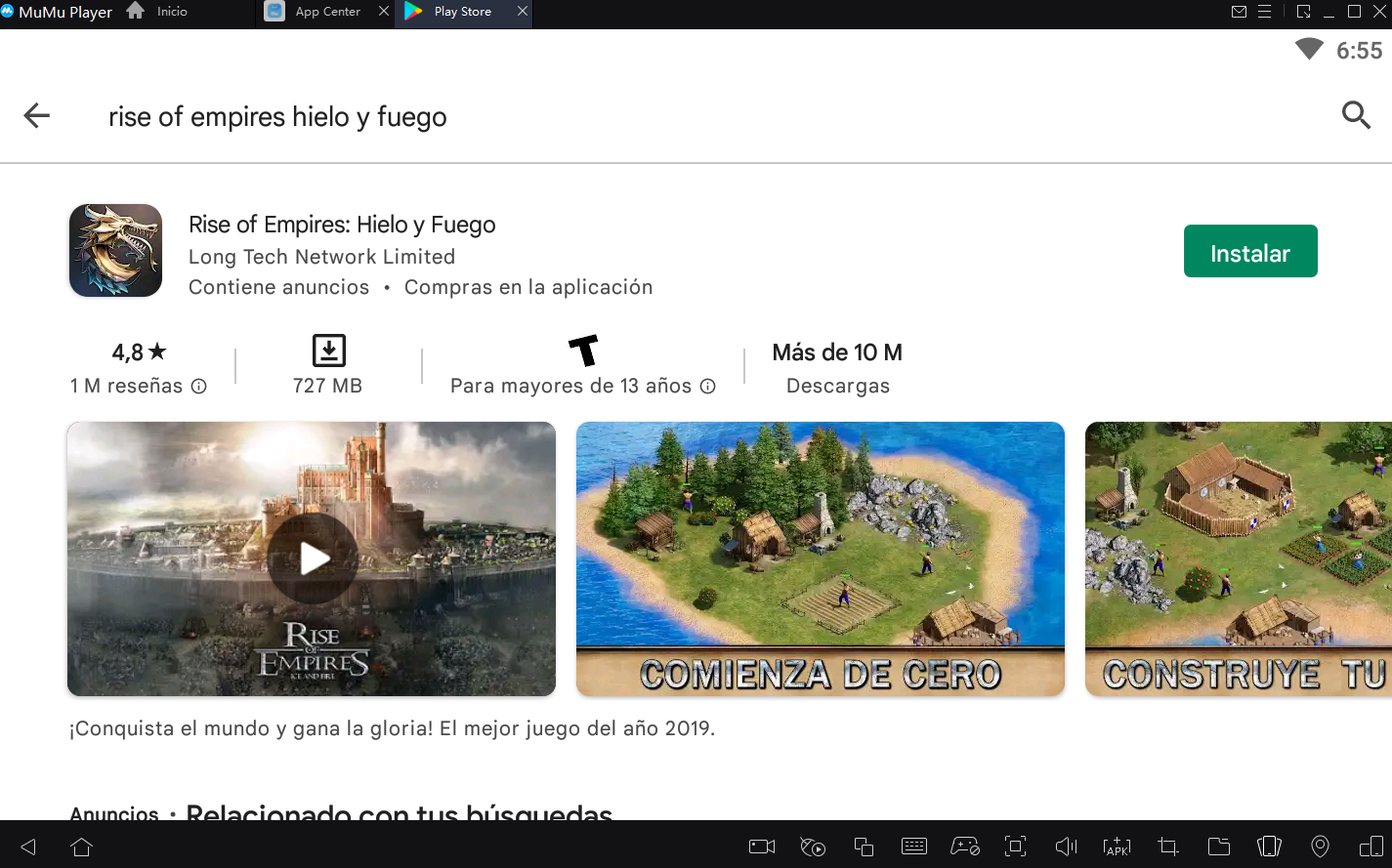
Task: Tap the search magnifier icon
Action: click(x=1355, y=115)
